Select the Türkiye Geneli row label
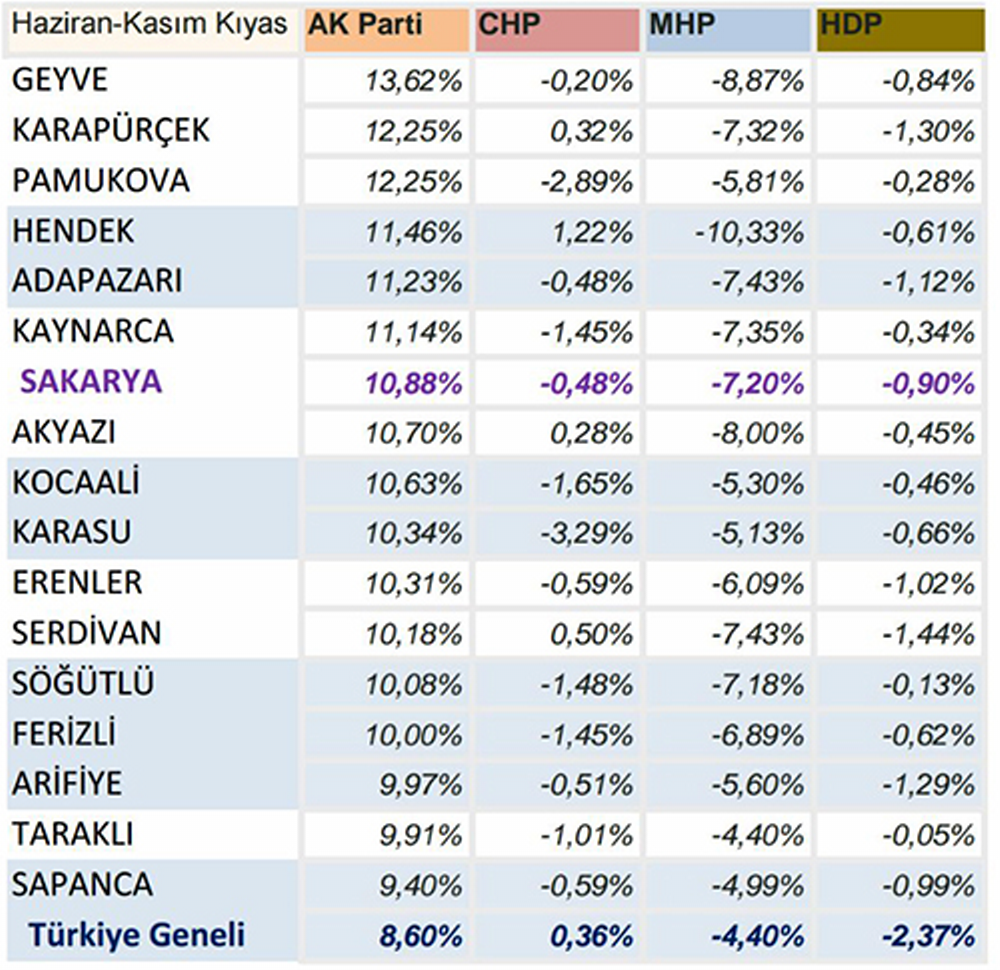Screen dimensions: 1000x970 (136, 936)
